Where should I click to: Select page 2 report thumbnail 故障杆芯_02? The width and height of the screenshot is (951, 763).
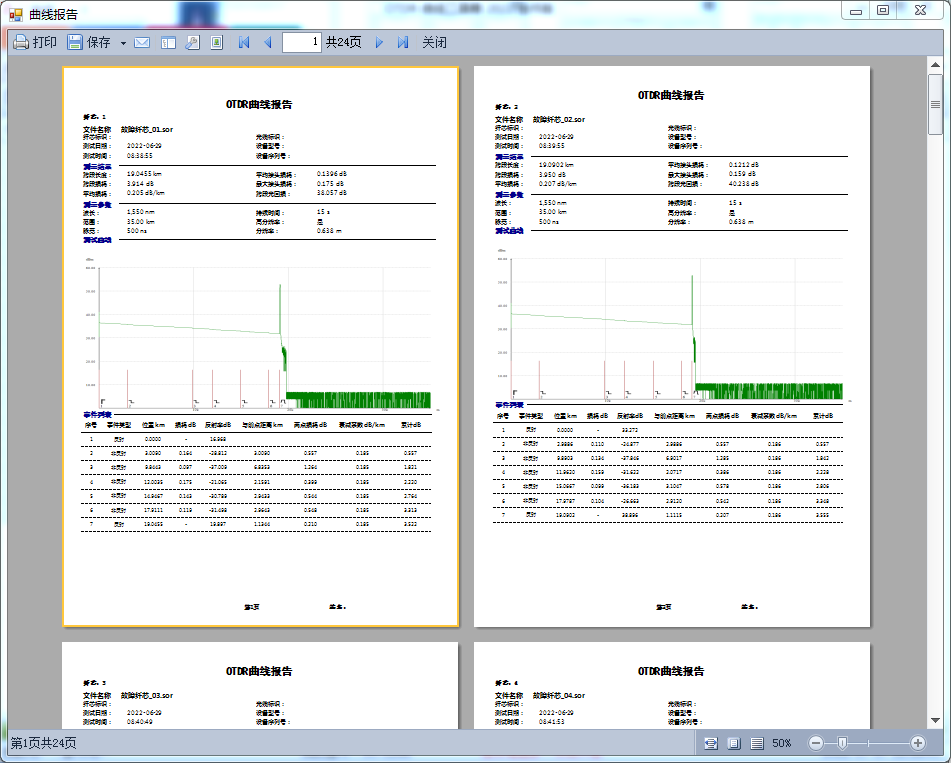tap(671, 346)
